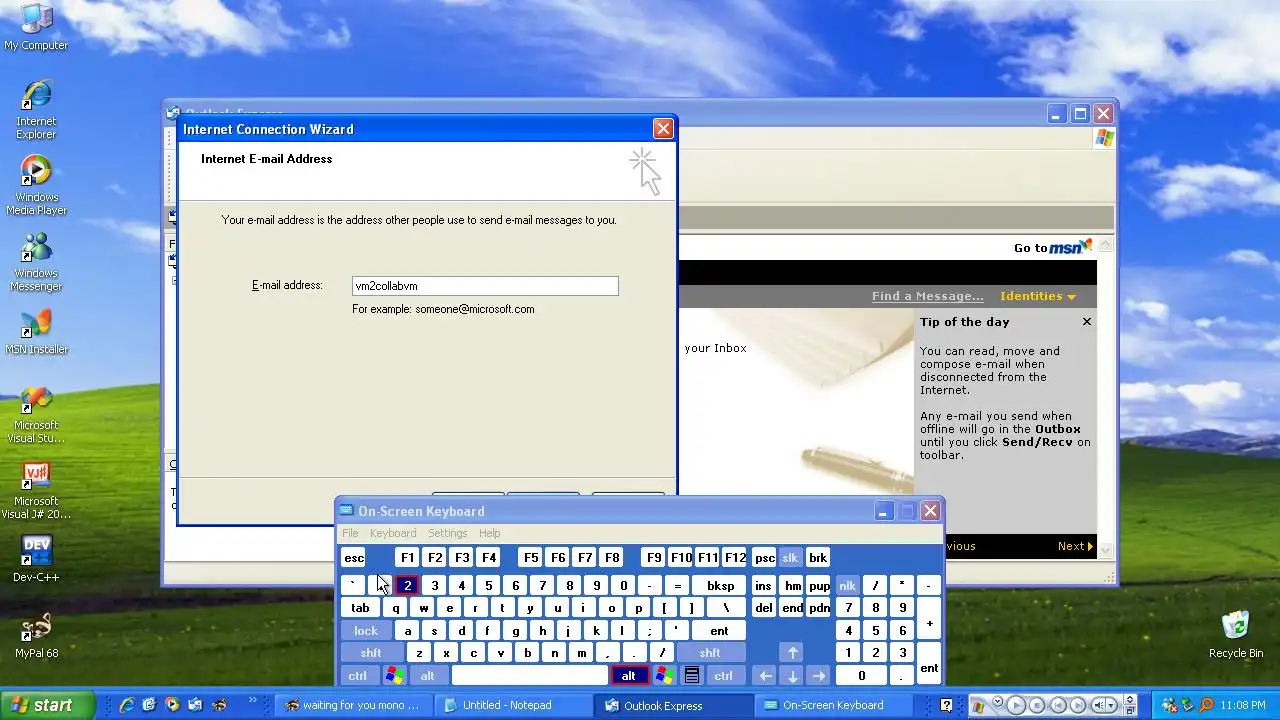Screen dimensions: 1280x720
Task: Select the Microsoft Visual J# desktop shortcut
Action: click(x=36, y=490)
